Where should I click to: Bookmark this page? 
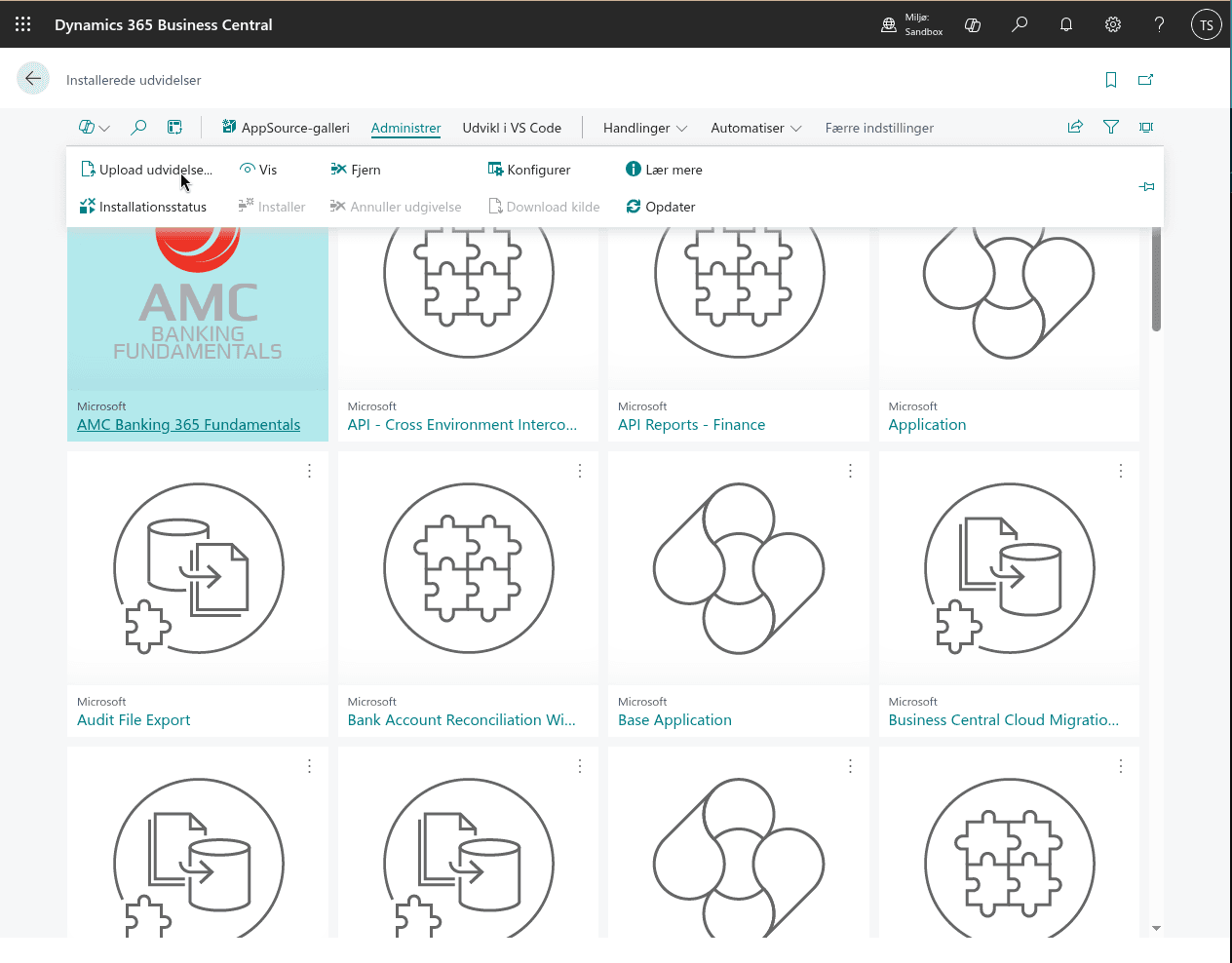1111,80
